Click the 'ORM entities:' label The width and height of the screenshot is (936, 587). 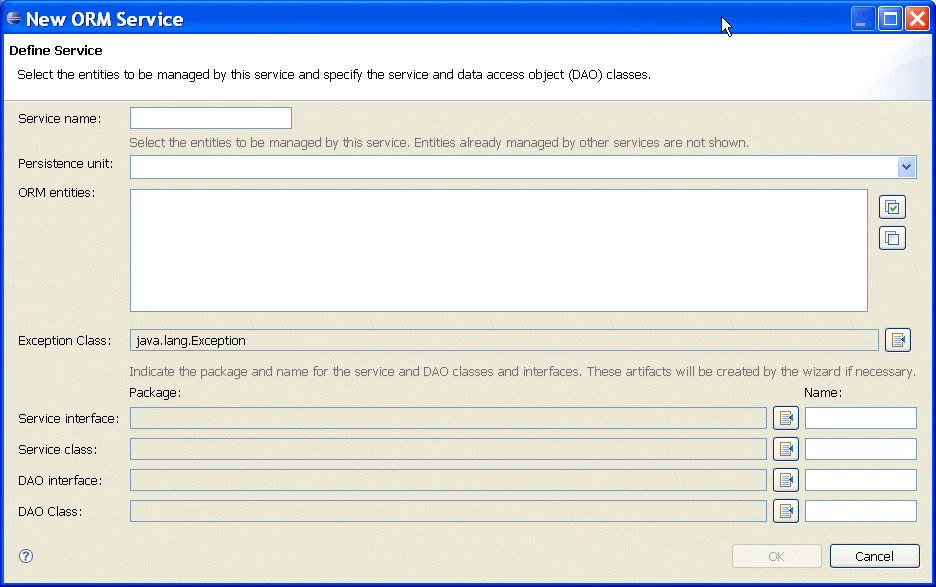pyautogui.click(x=57, y=193)
